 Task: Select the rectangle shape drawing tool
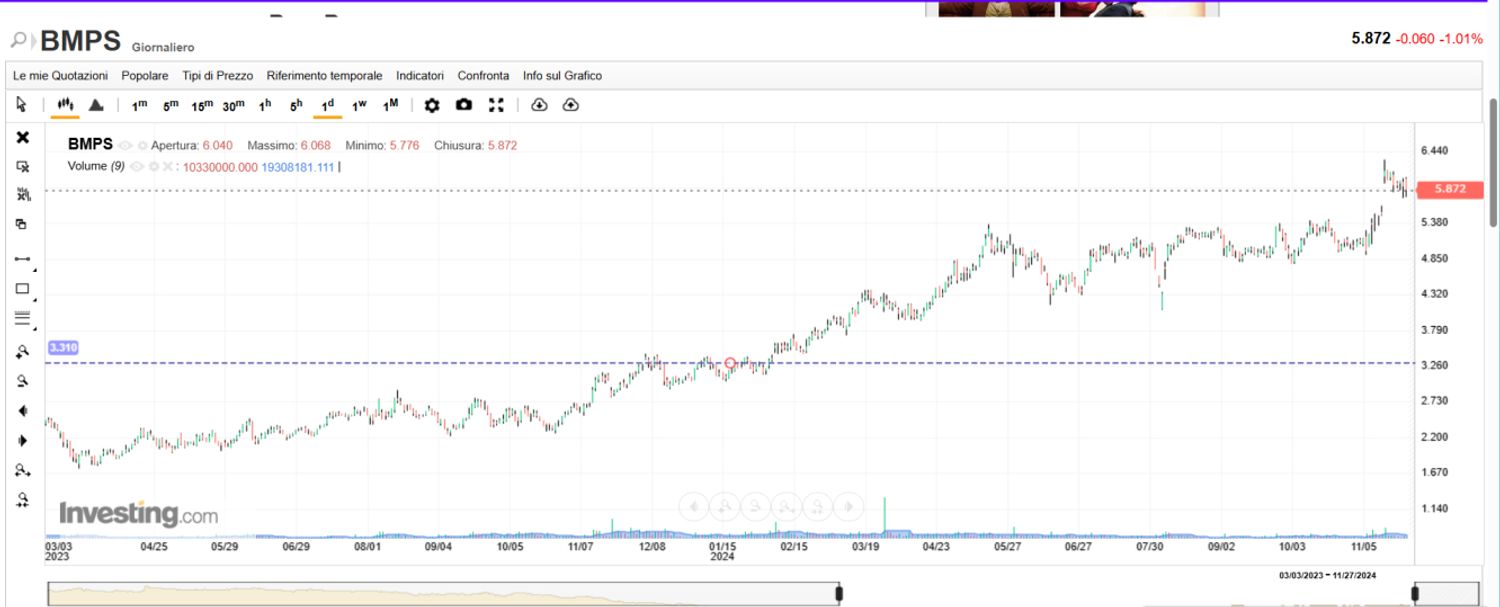click(22, 289)
